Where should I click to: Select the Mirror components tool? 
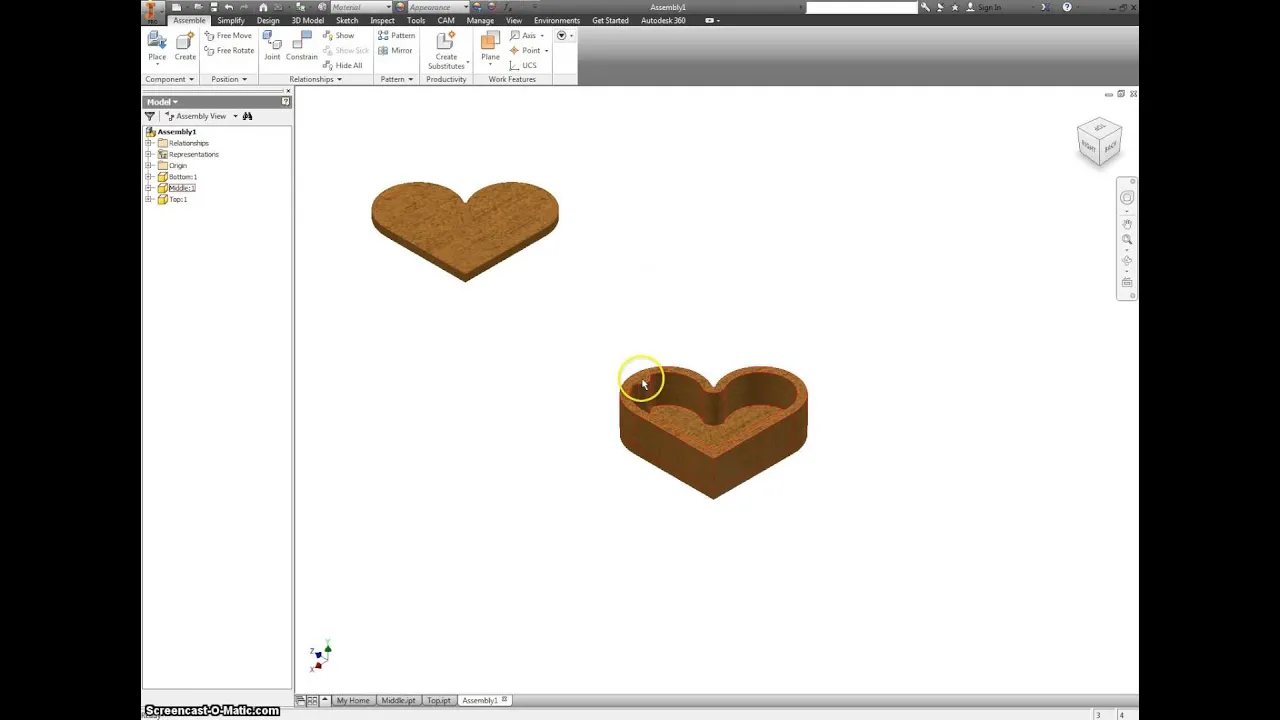coord(395,50)
